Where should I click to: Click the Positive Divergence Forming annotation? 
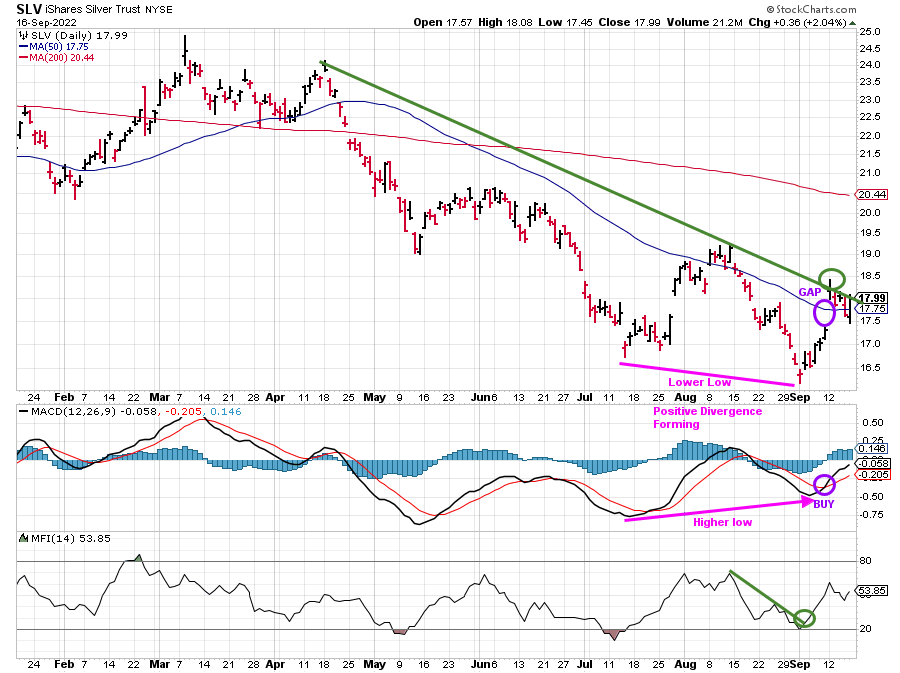click(x=707, y=418)
